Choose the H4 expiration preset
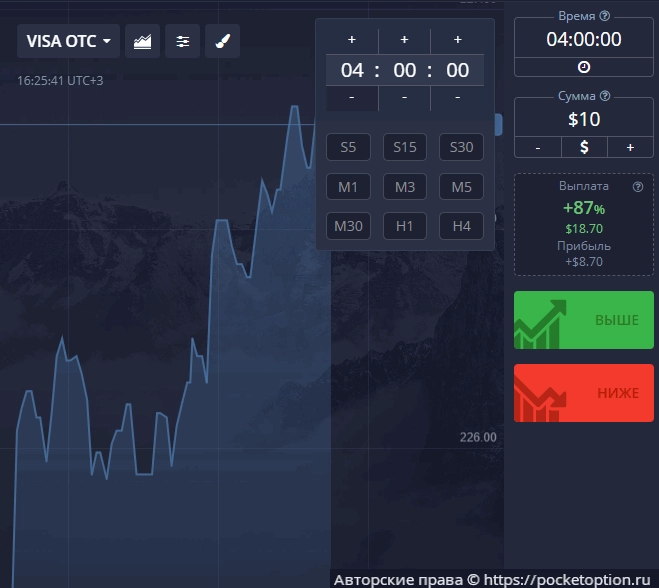 click(x=461, y=226)
